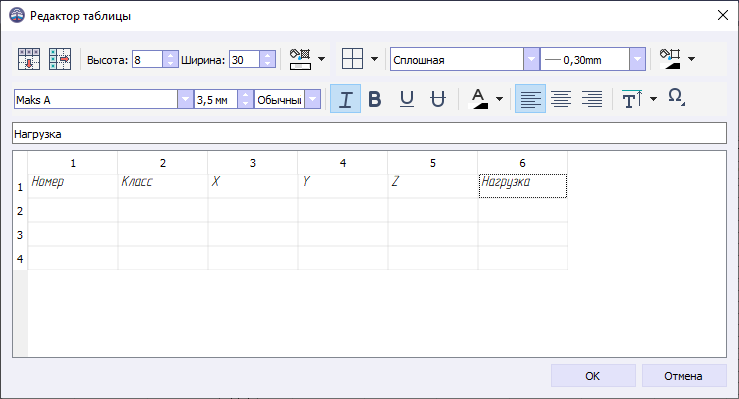Screen dimensions: 739x399
Task: Decrease the Высота value with down arrow
Action: coord(171,64)
